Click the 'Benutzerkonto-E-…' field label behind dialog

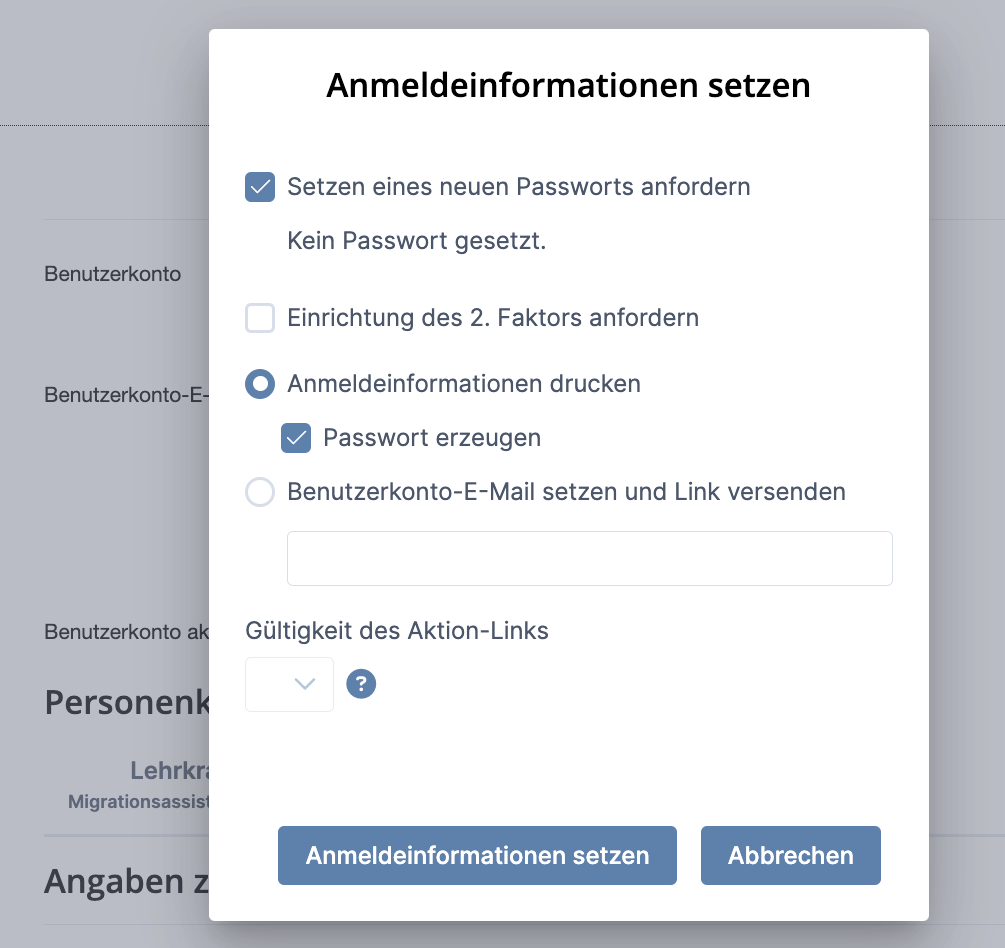pyautogui.click(x=125, y=395)
